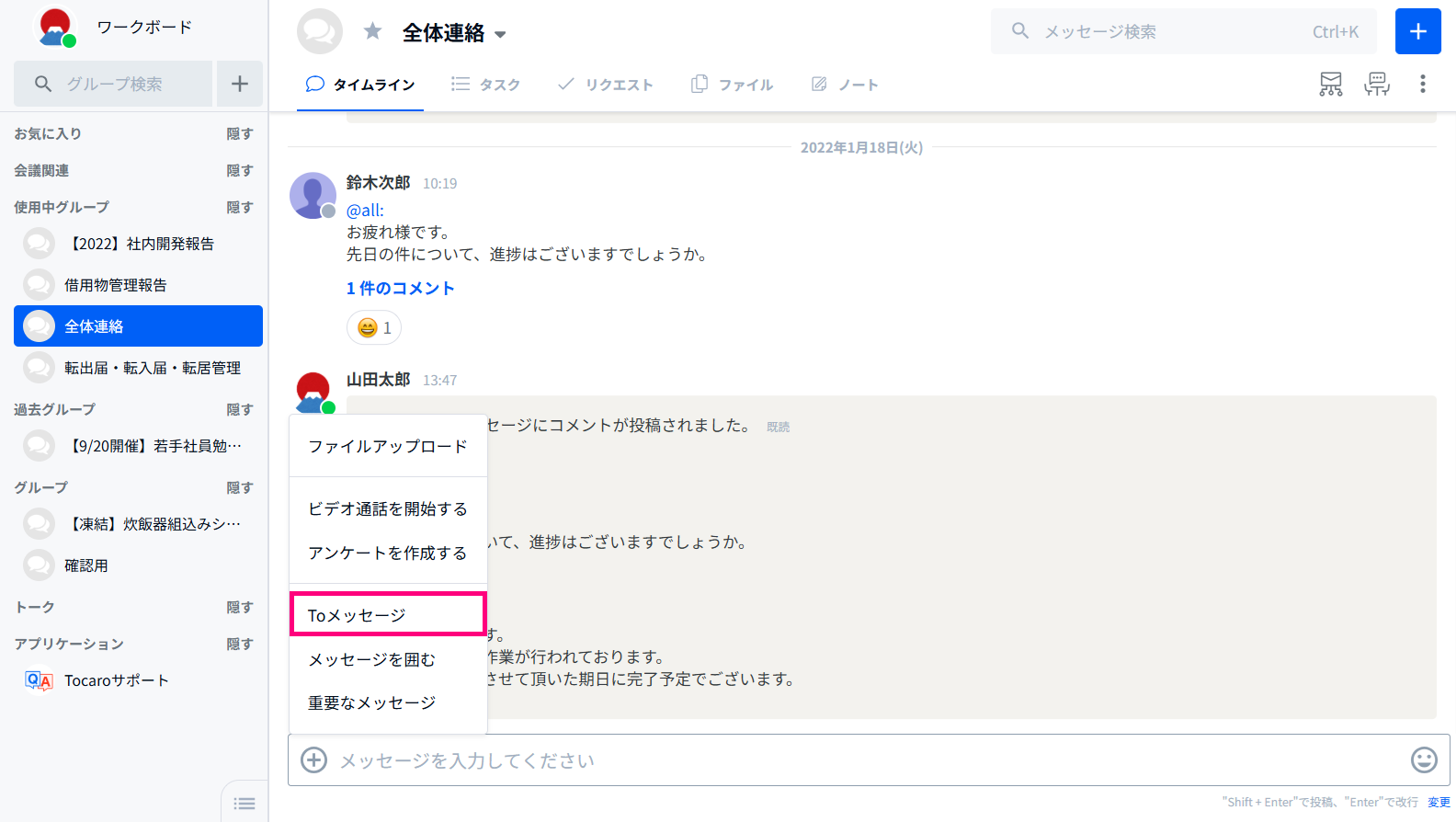Open the emoji picker smiley icon
The height and width of the screenshot is (822, 1456).
click(x=1424, y=759)
